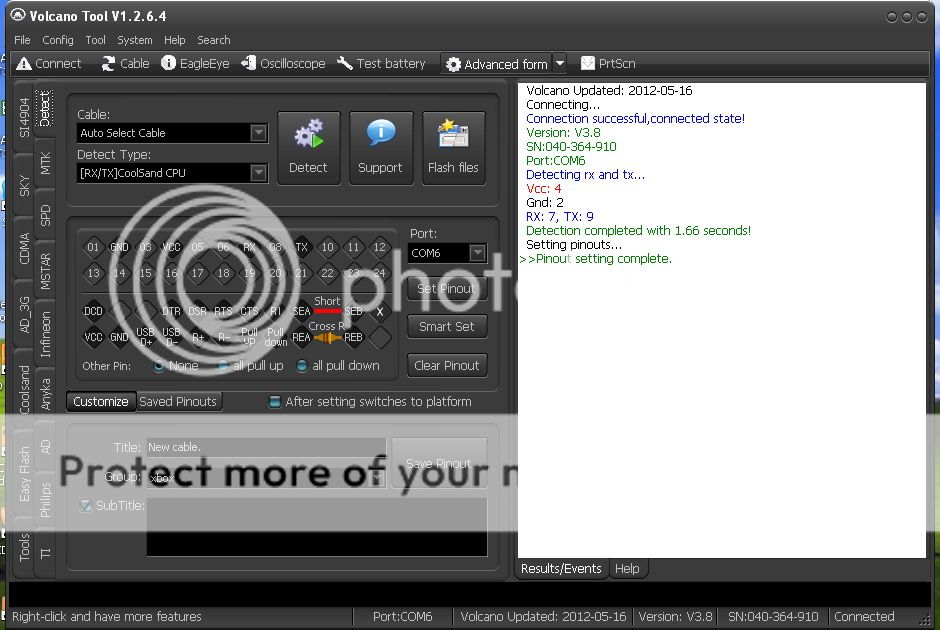
Task: Expand the Cable dropdown
Action: 258,133
